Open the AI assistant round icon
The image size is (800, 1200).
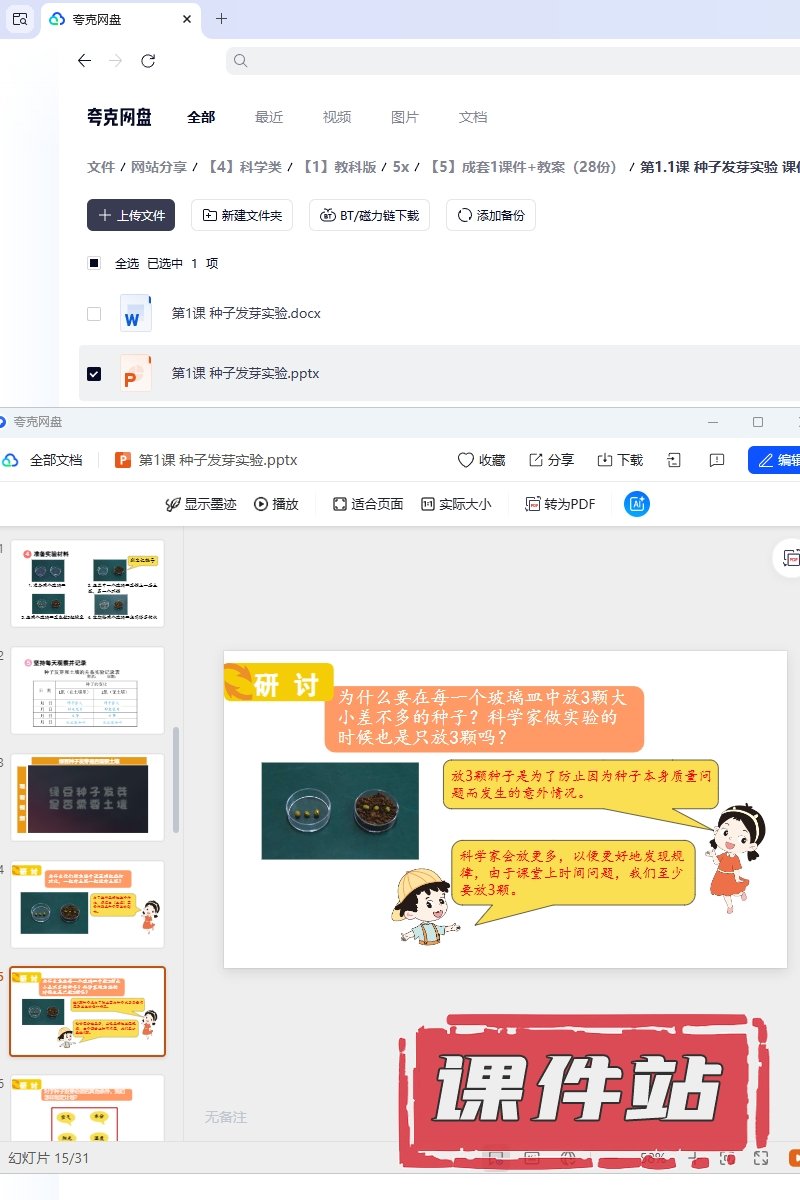click(x=637, y=504)
